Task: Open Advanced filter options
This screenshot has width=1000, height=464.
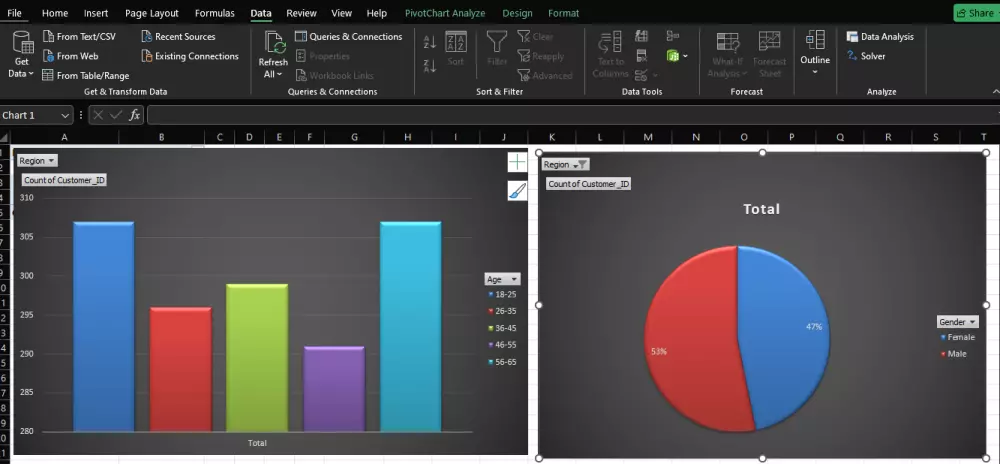Action: click(x=545, y=75)
